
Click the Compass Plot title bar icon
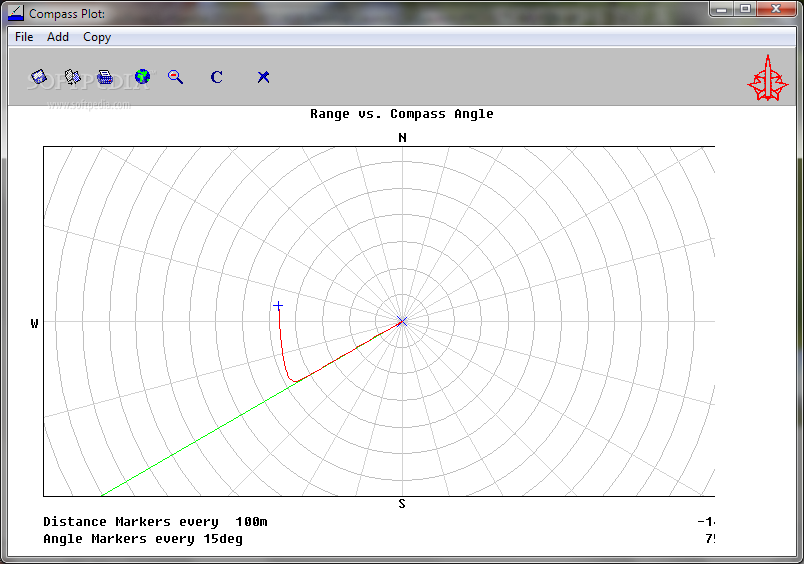16,13
